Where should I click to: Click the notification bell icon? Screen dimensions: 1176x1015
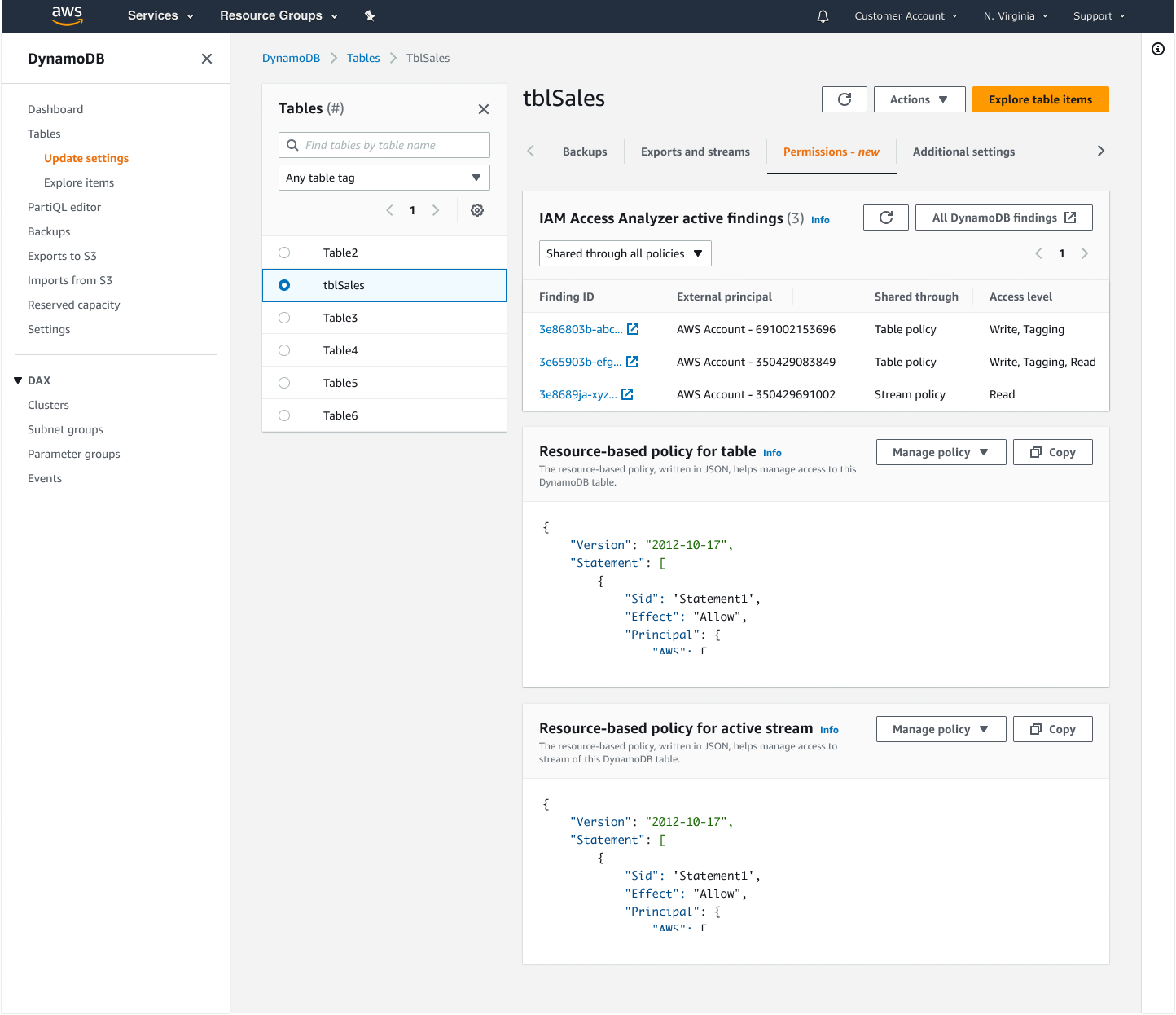pos(823,16)
